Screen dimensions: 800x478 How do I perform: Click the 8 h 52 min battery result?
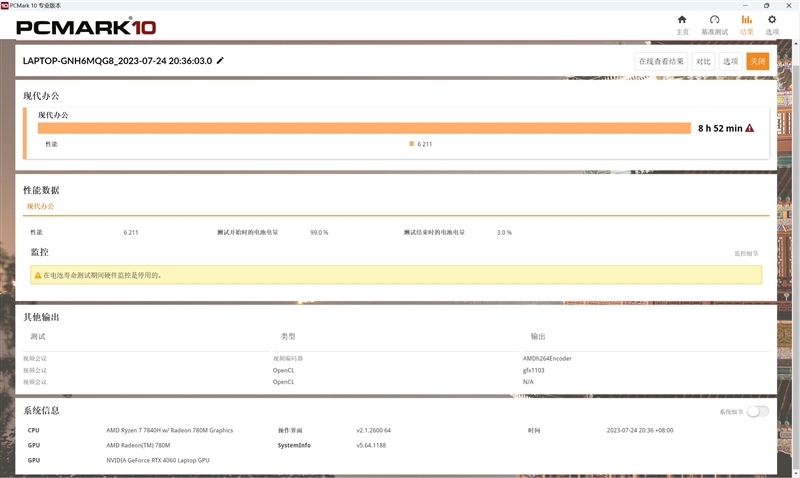coord(720,128)
